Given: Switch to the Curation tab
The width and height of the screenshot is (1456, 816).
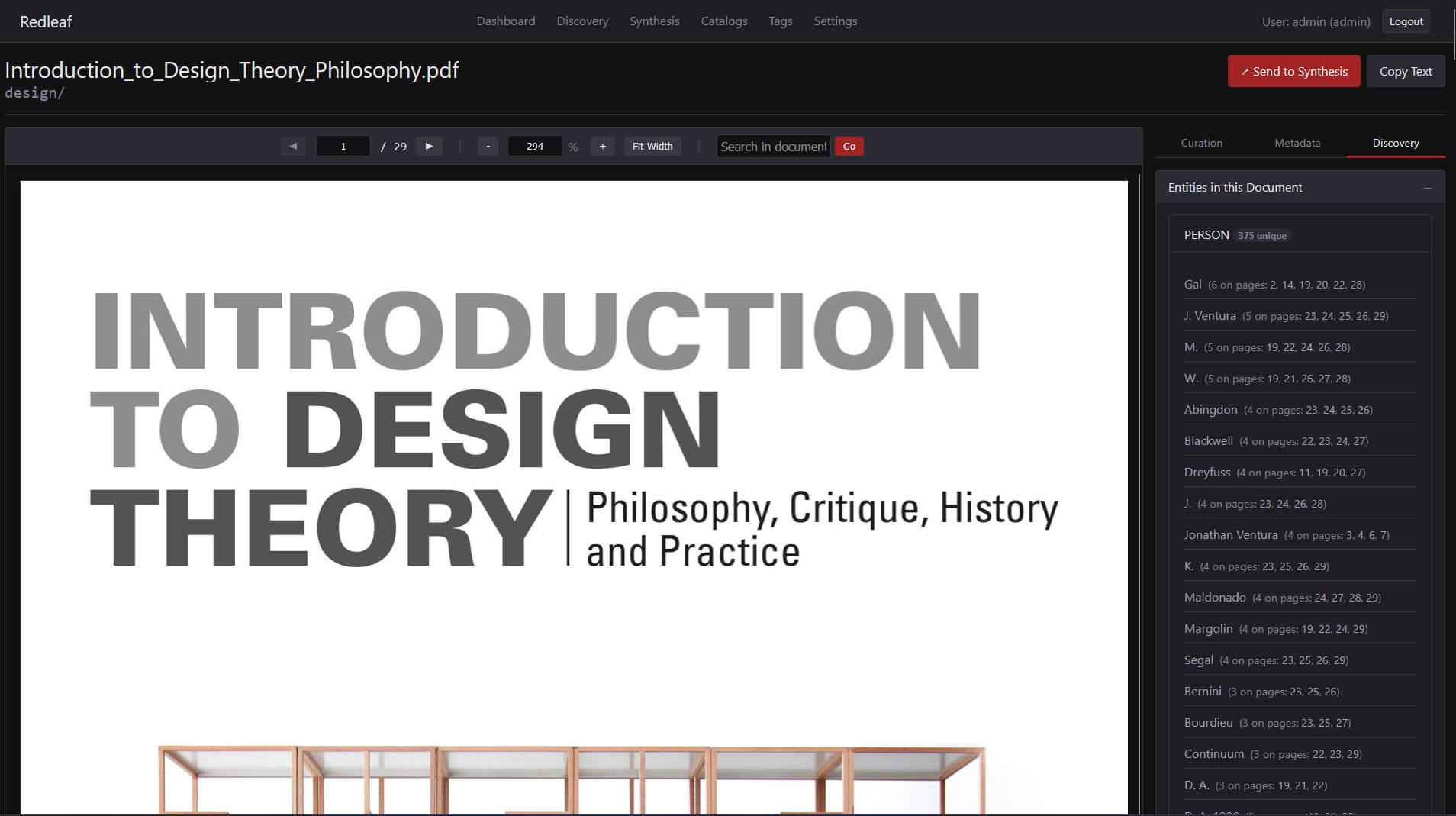Looking at the screenshot, I should (1201, 143).
